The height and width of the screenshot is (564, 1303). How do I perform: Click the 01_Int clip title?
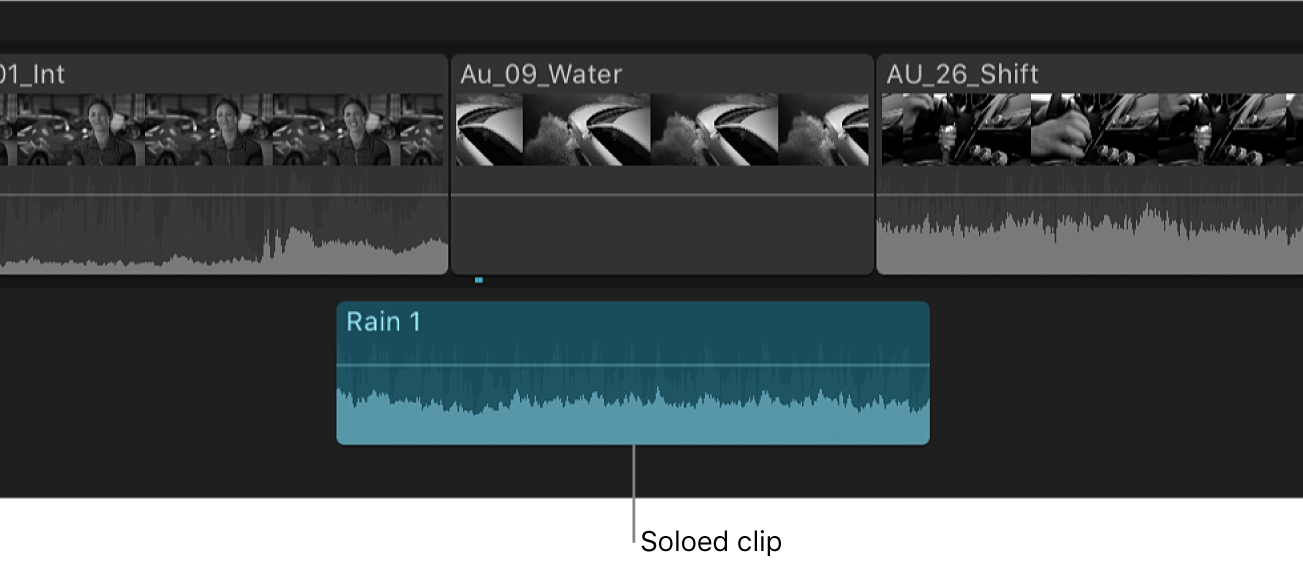[x=32, y=74]
